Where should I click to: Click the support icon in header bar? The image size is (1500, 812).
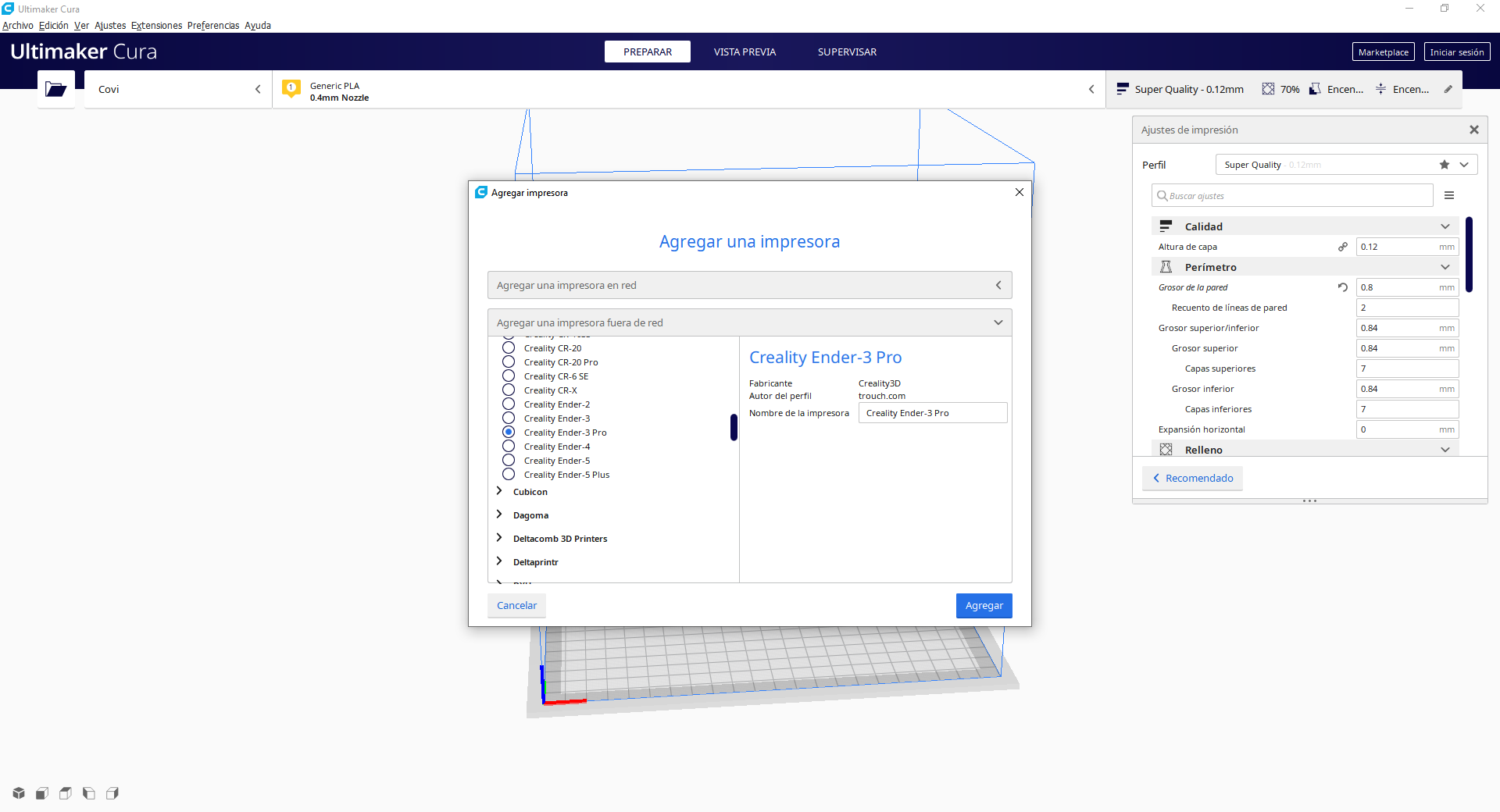(1315, 89)
